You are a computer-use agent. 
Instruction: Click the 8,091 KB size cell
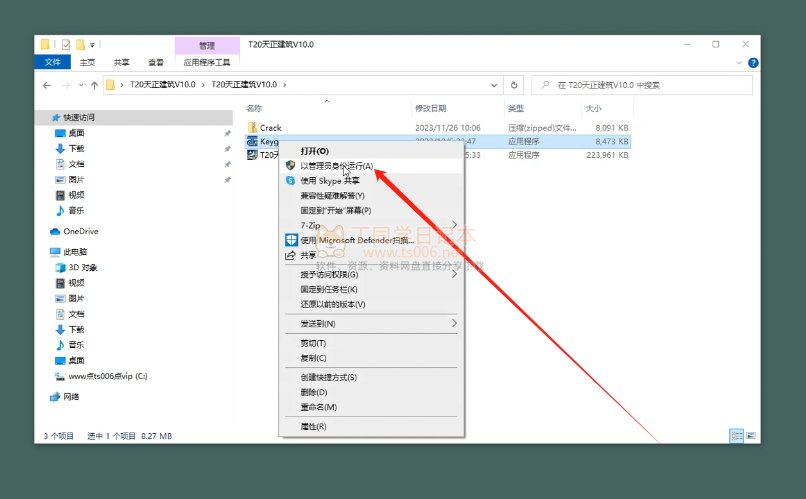click(612, 127)
